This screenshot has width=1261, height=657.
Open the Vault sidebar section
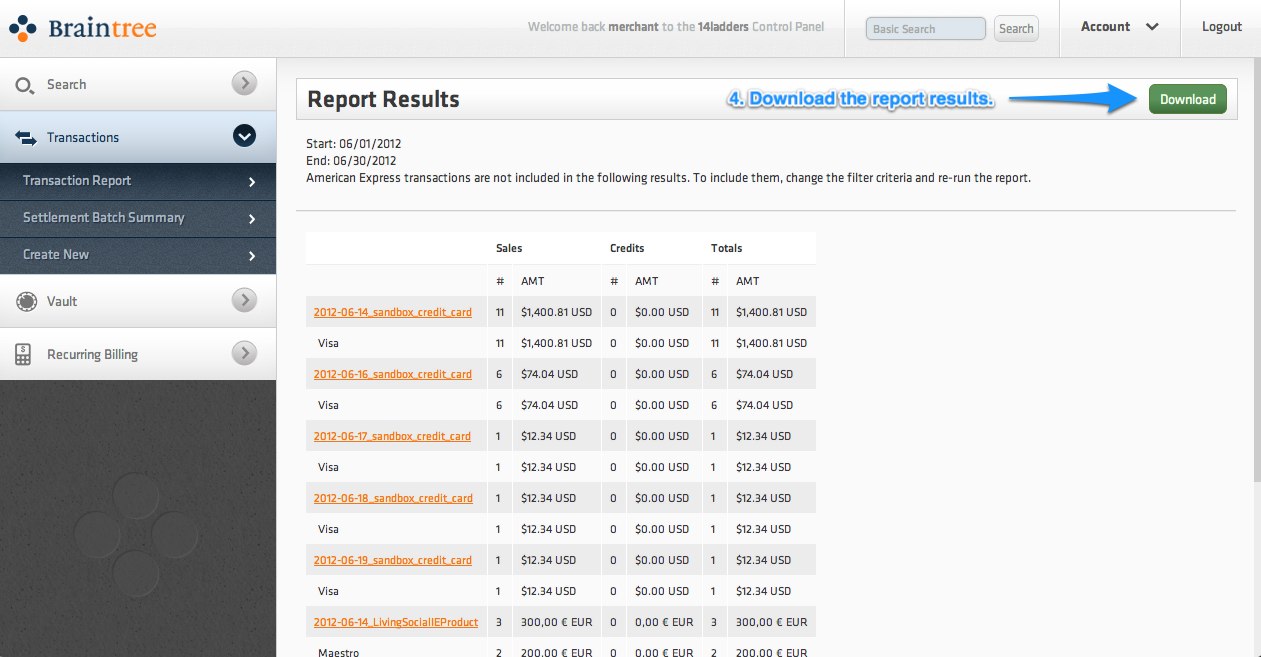(x=138, y=301)
